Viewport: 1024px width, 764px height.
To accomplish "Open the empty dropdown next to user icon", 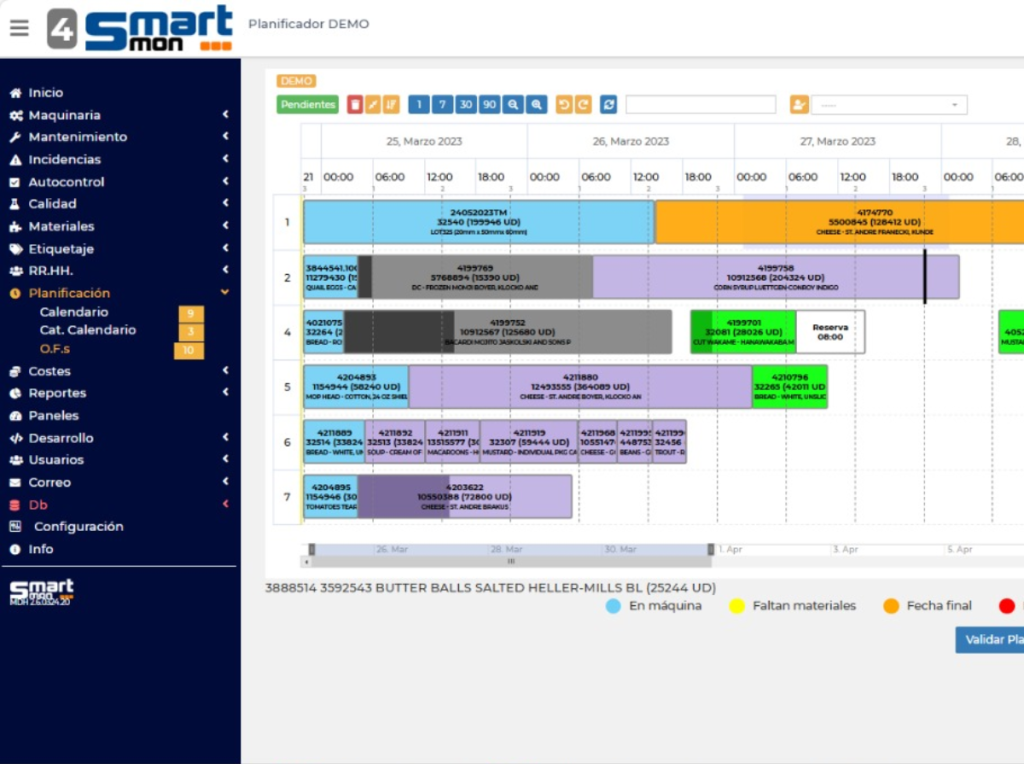I will coord(889,105).
